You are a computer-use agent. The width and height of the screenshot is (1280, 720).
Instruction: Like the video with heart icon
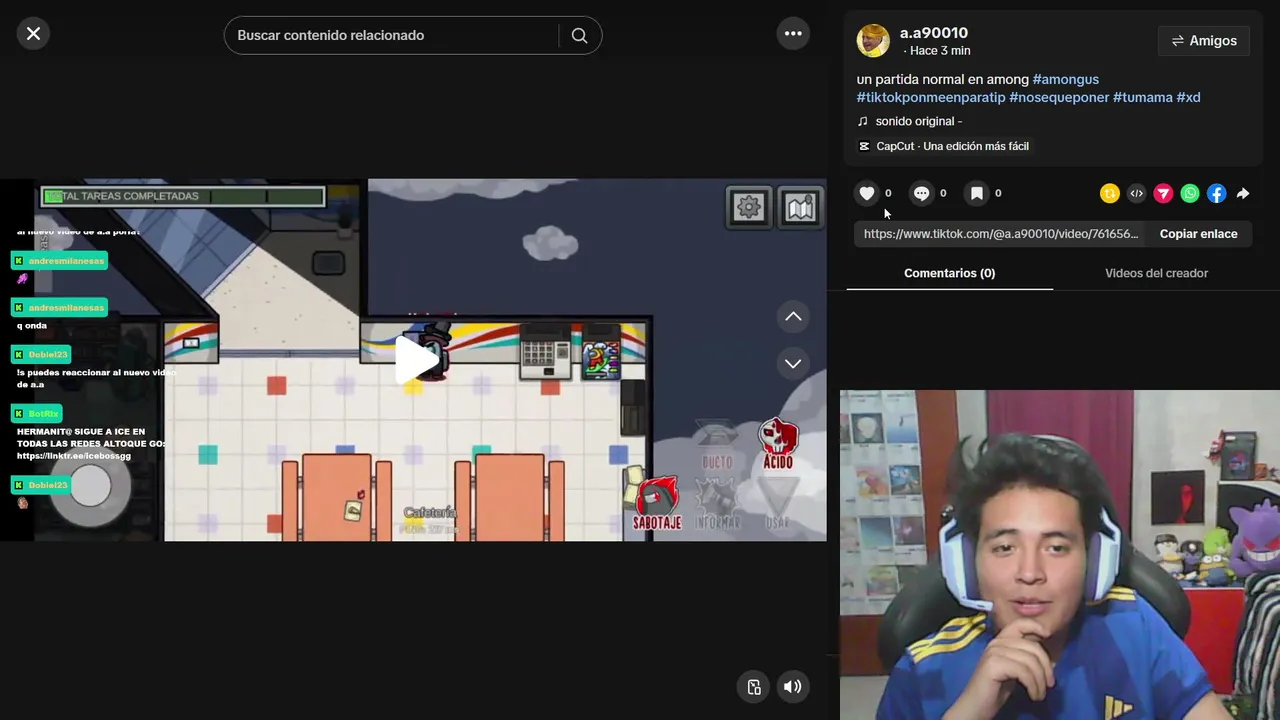[x=867, y=193]
